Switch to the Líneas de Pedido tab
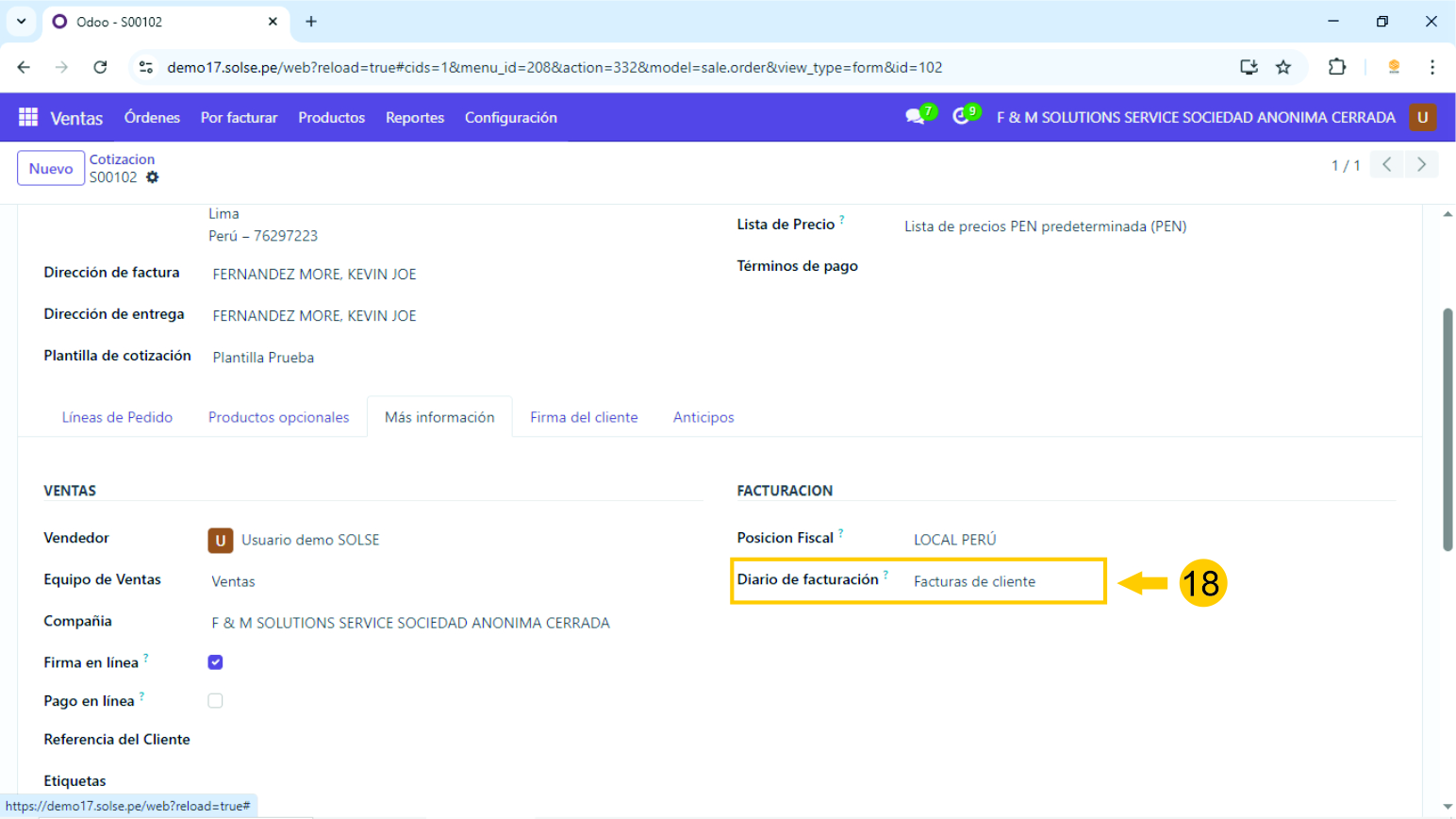 pyautogui.click(x=117, y=417)
